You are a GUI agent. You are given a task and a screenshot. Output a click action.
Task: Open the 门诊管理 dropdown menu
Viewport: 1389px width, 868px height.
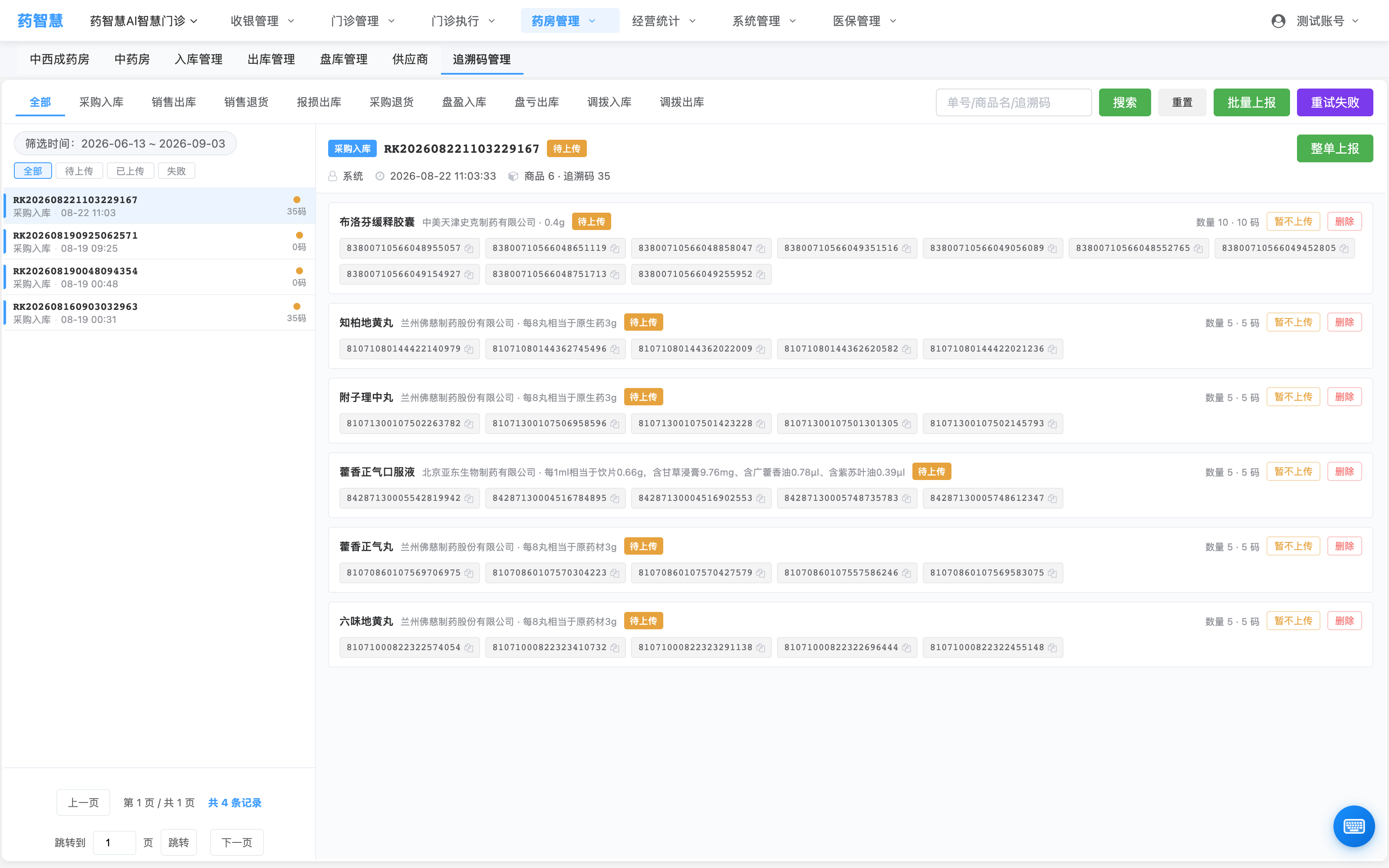363,21
